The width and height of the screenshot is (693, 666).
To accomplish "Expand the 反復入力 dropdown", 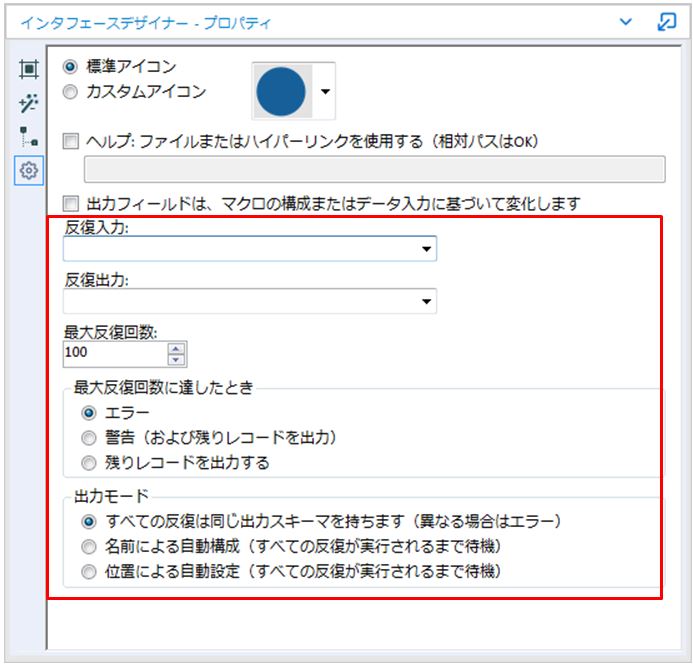I will point(427,249).
